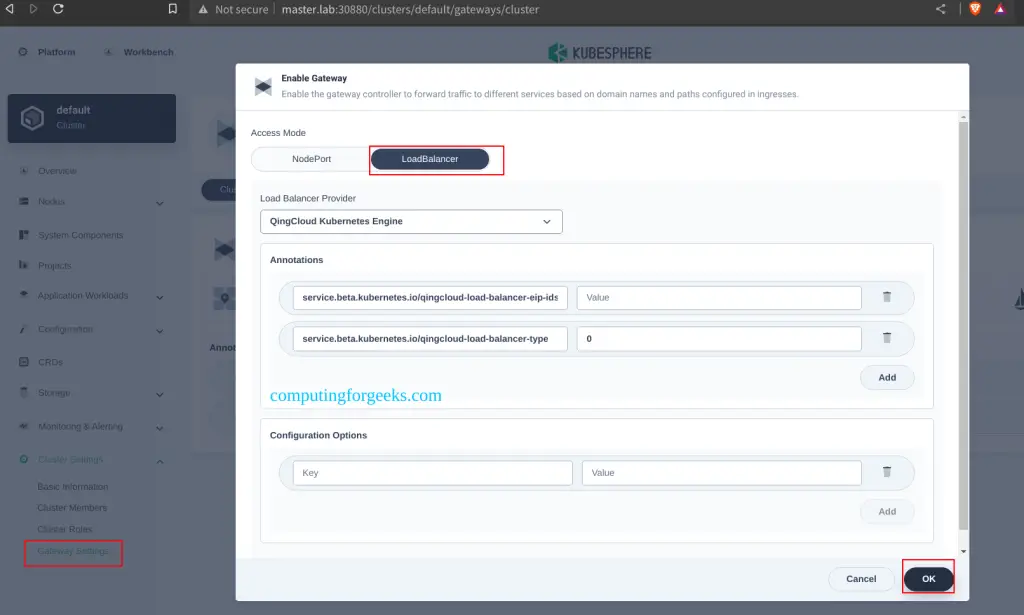The height and width of the screenshot is (615, 1024).
Task: Open Brave Shields lion icon
Action: point(975,9)
